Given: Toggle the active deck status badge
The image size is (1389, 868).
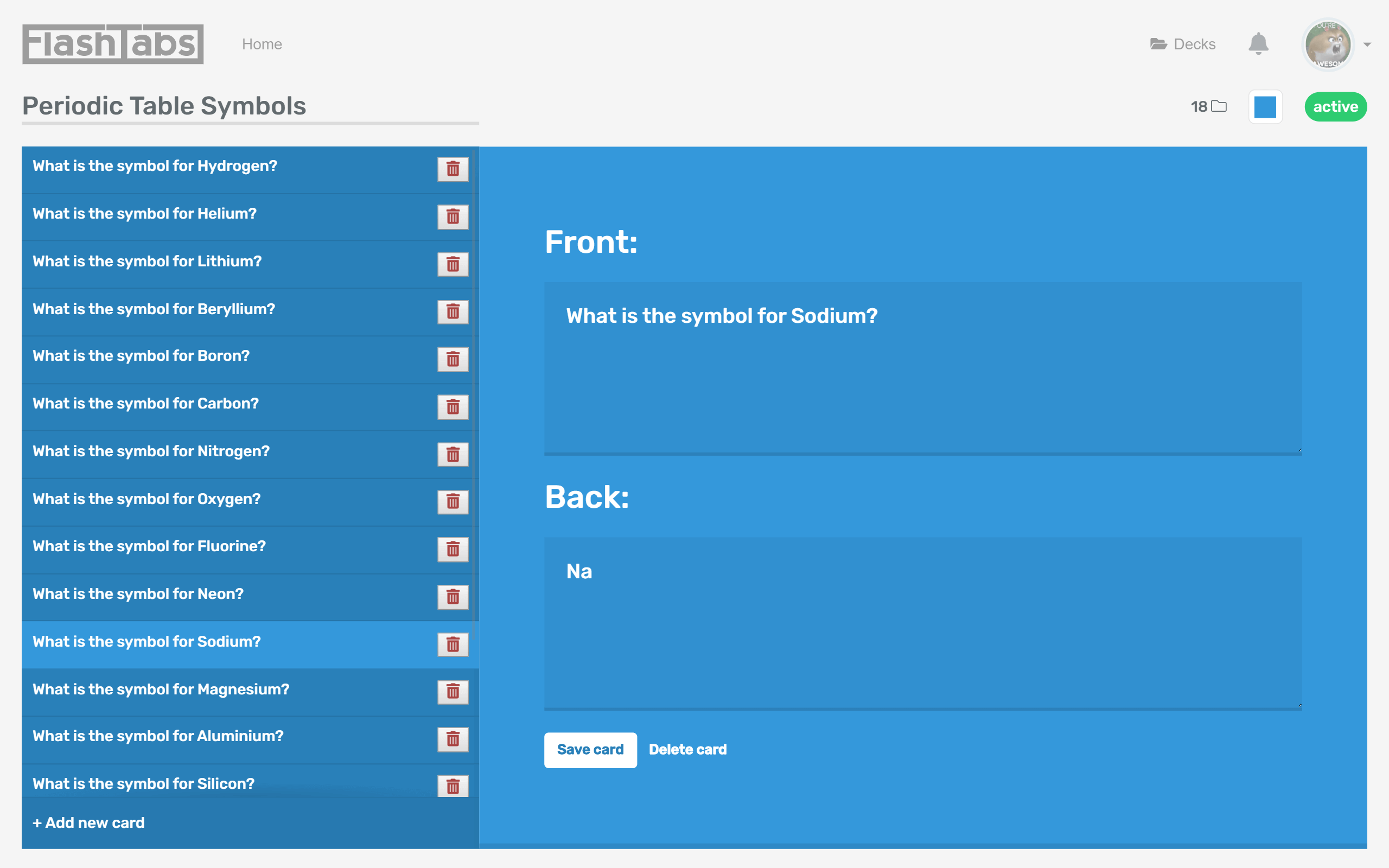Looking at the screenshot, I should tap(1336, 107).
